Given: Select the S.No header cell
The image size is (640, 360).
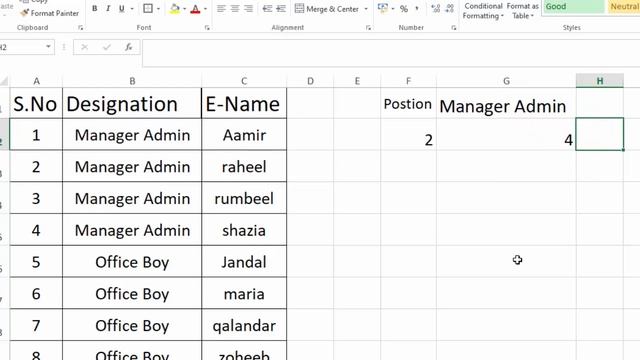Looking at the screenshot, I should pos(36,103).
